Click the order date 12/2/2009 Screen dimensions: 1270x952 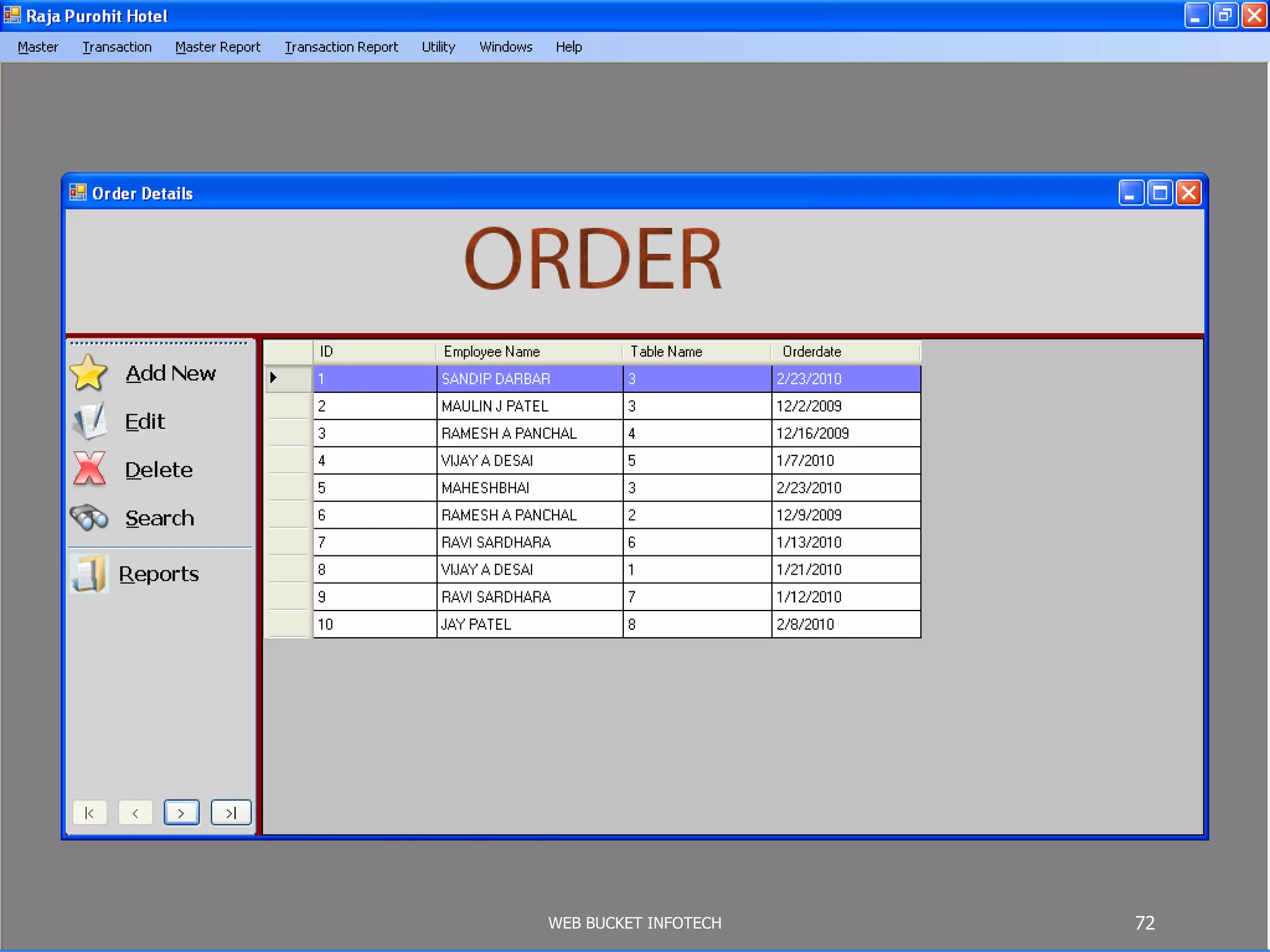coord(846,406)
